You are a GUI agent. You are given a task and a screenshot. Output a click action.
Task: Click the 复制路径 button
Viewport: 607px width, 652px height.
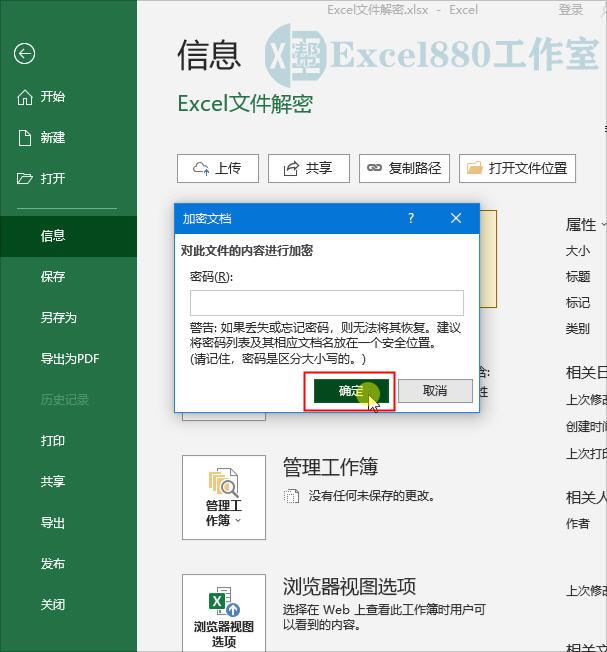click(405, 168)
